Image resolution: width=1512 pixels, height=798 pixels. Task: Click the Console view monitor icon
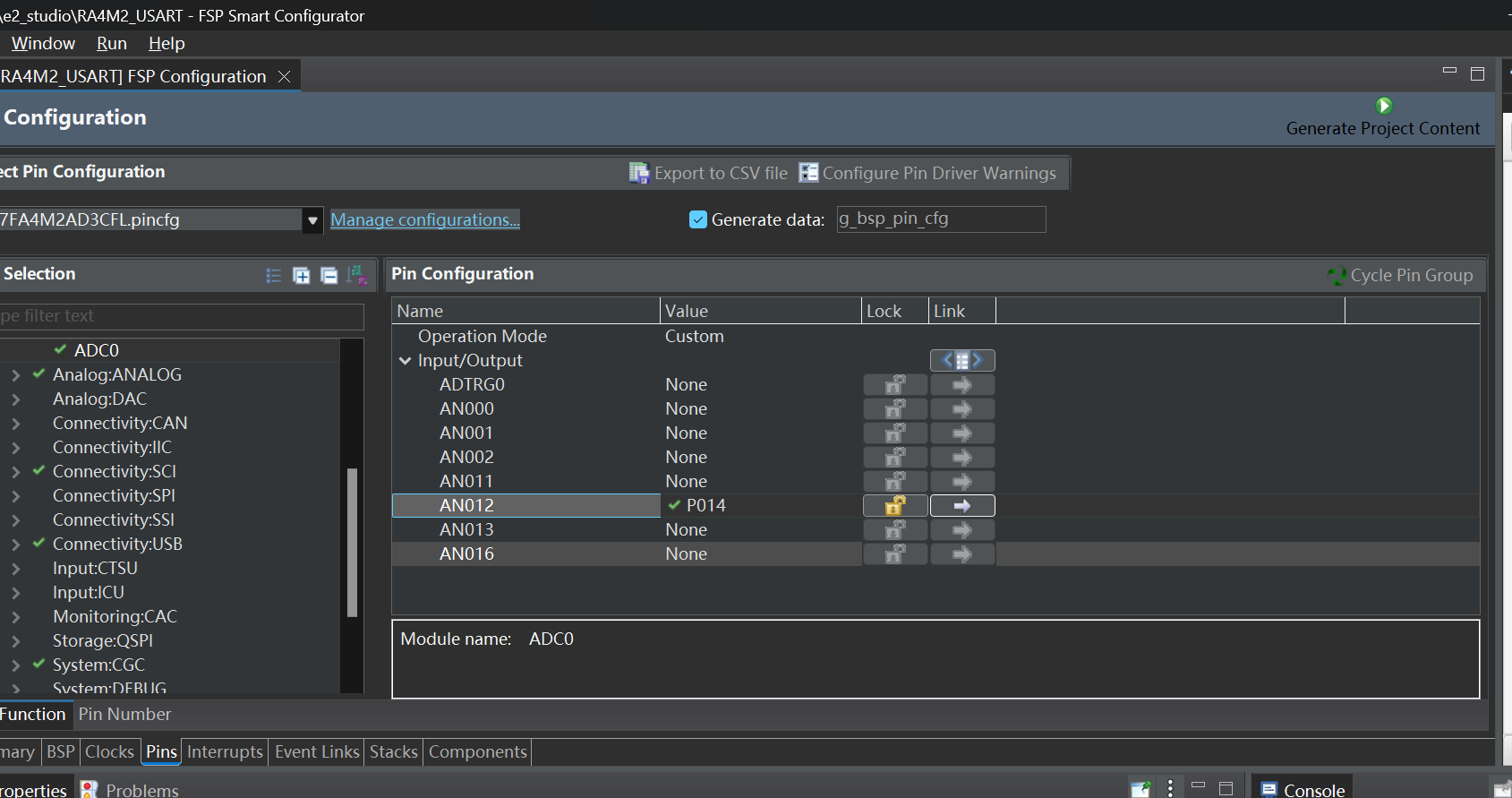click(1269, 789)
